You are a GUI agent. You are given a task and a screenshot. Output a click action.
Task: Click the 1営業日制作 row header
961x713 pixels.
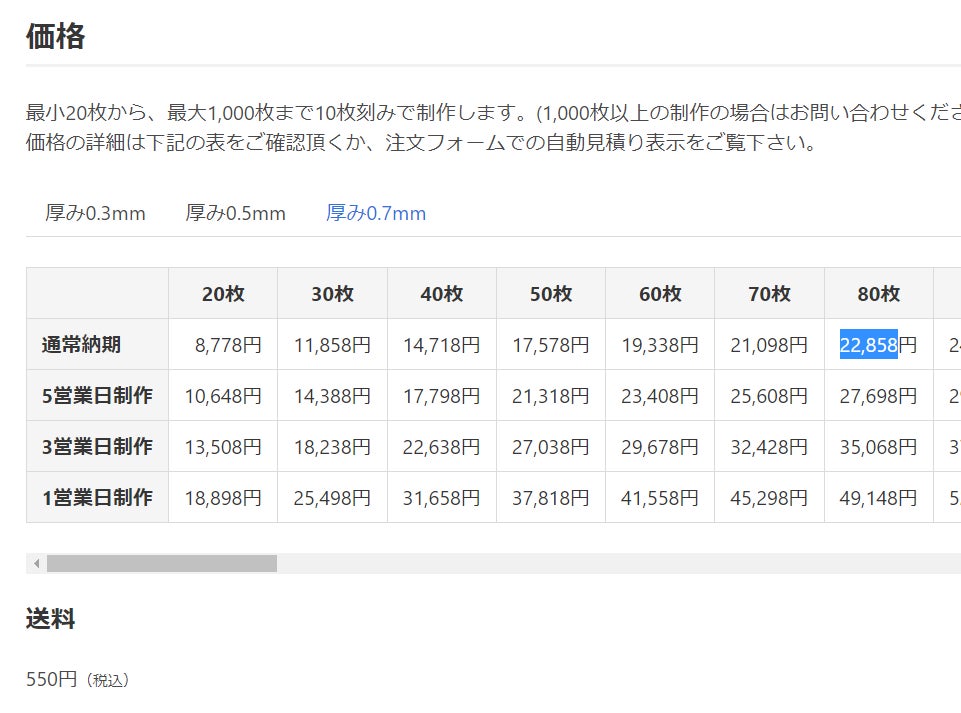97,498
